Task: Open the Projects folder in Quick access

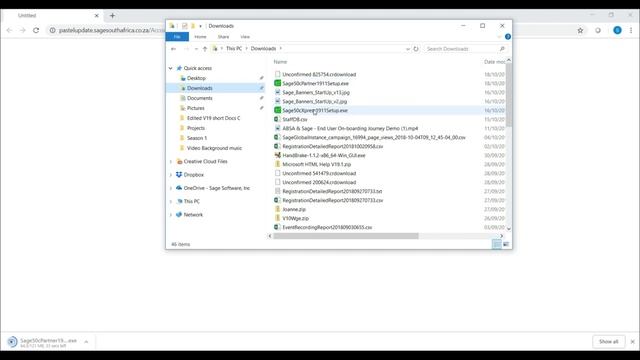Action: (196, 128)
